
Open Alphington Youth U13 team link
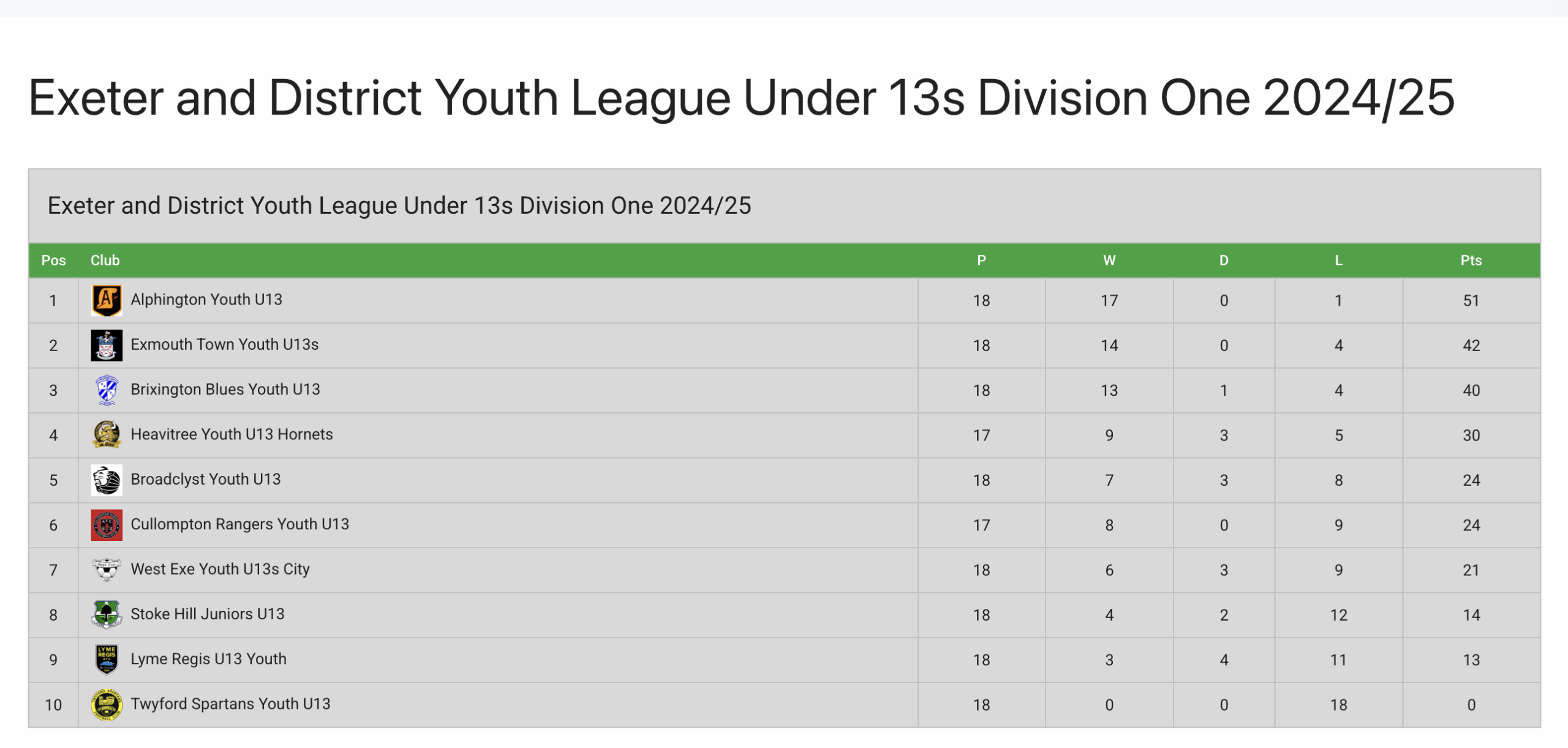point(206,300)
